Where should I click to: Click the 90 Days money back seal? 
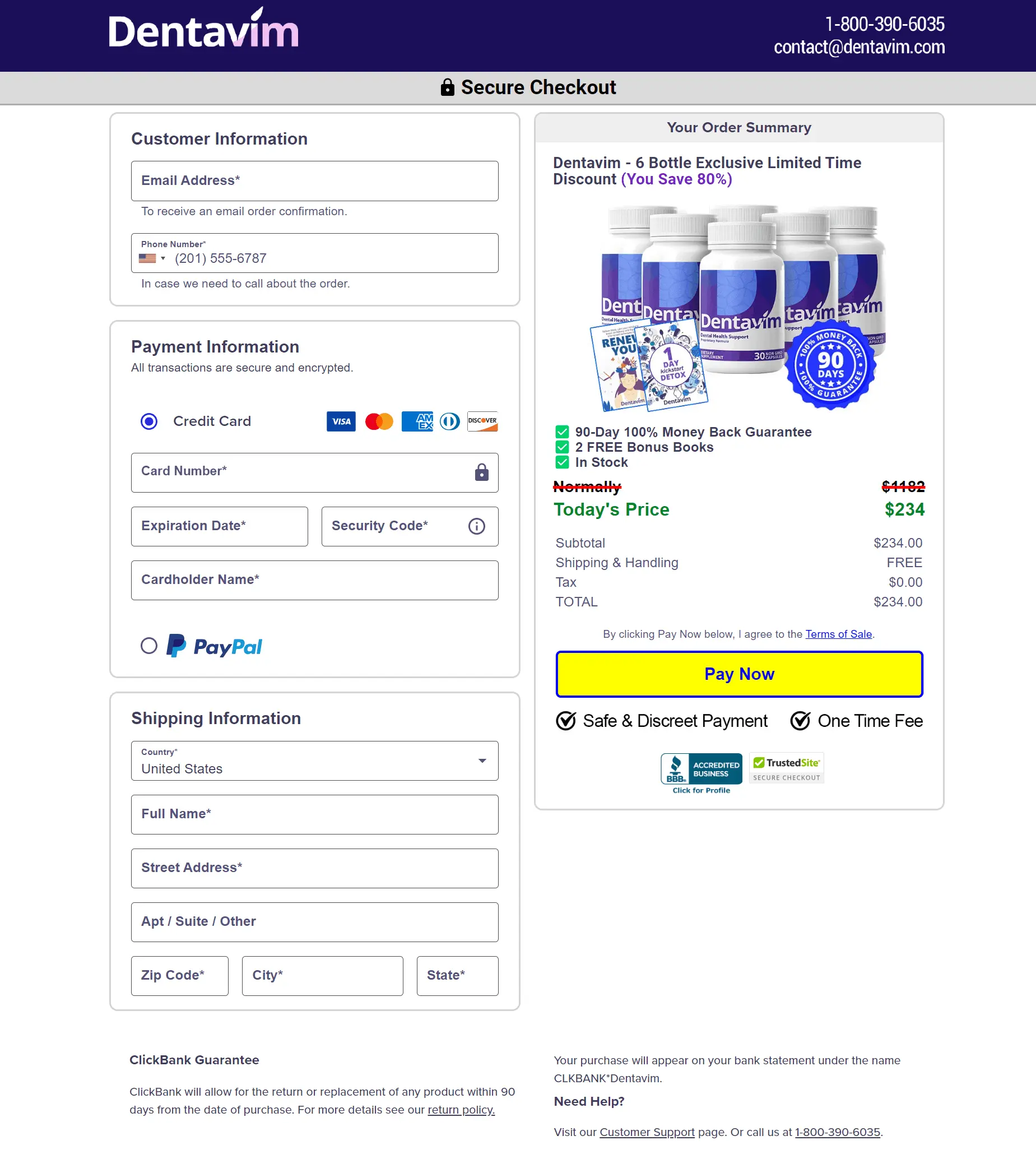tap(830, 365)
